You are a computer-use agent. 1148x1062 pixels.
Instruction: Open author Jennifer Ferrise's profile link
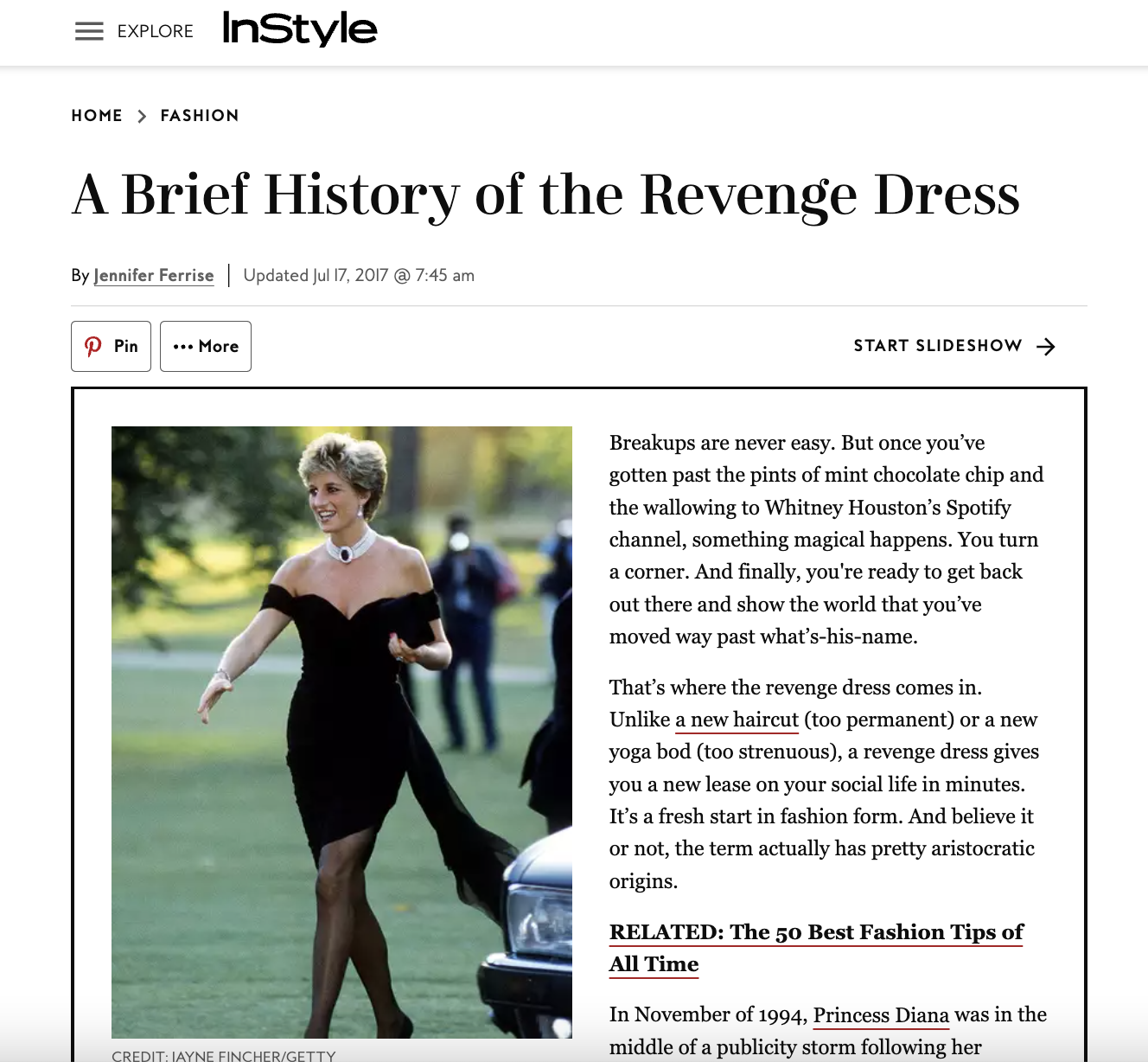point(154,275)
